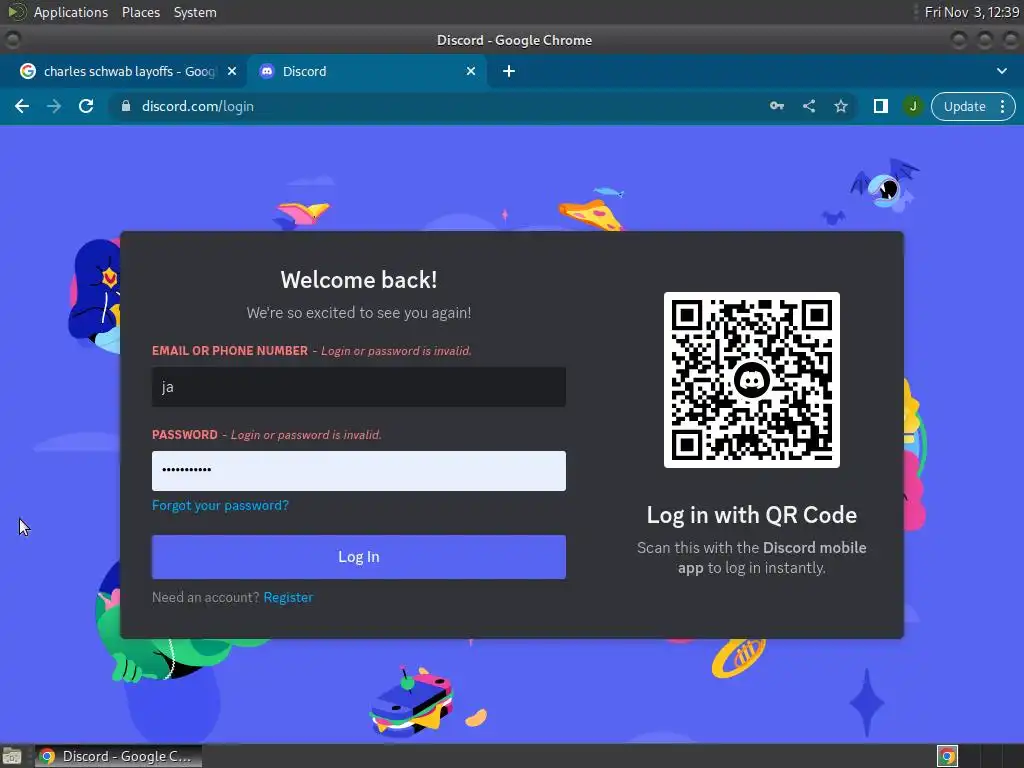
Task: Click the Log in with QR Code heading
Action: click(752, 515)
